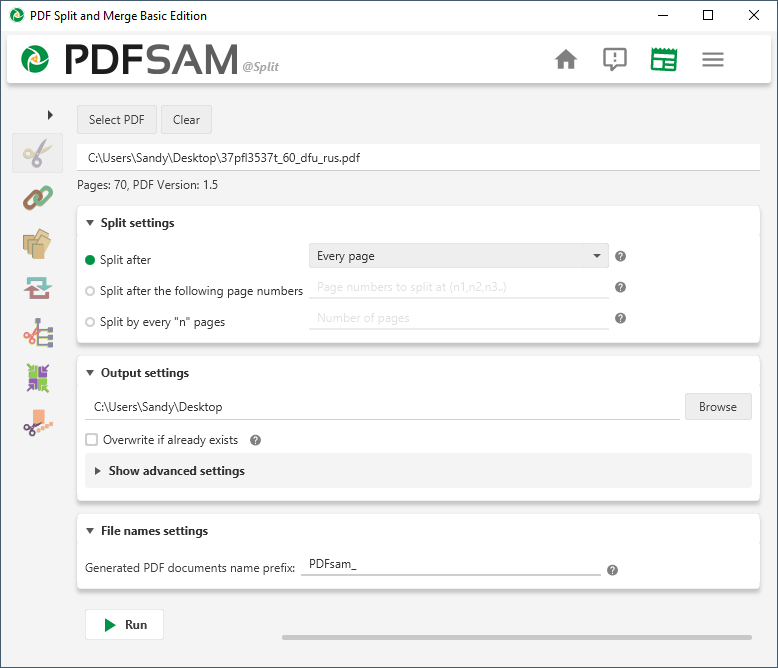This screenshot has height=668, width=778.
Task: Collapse the Split settings section
Action: tap(90, 223)
